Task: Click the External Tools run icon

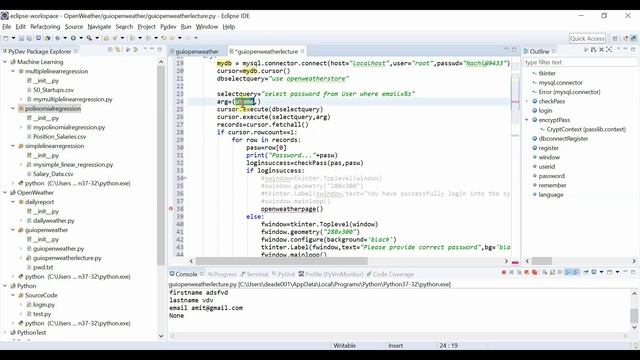Action: (89, 38)
